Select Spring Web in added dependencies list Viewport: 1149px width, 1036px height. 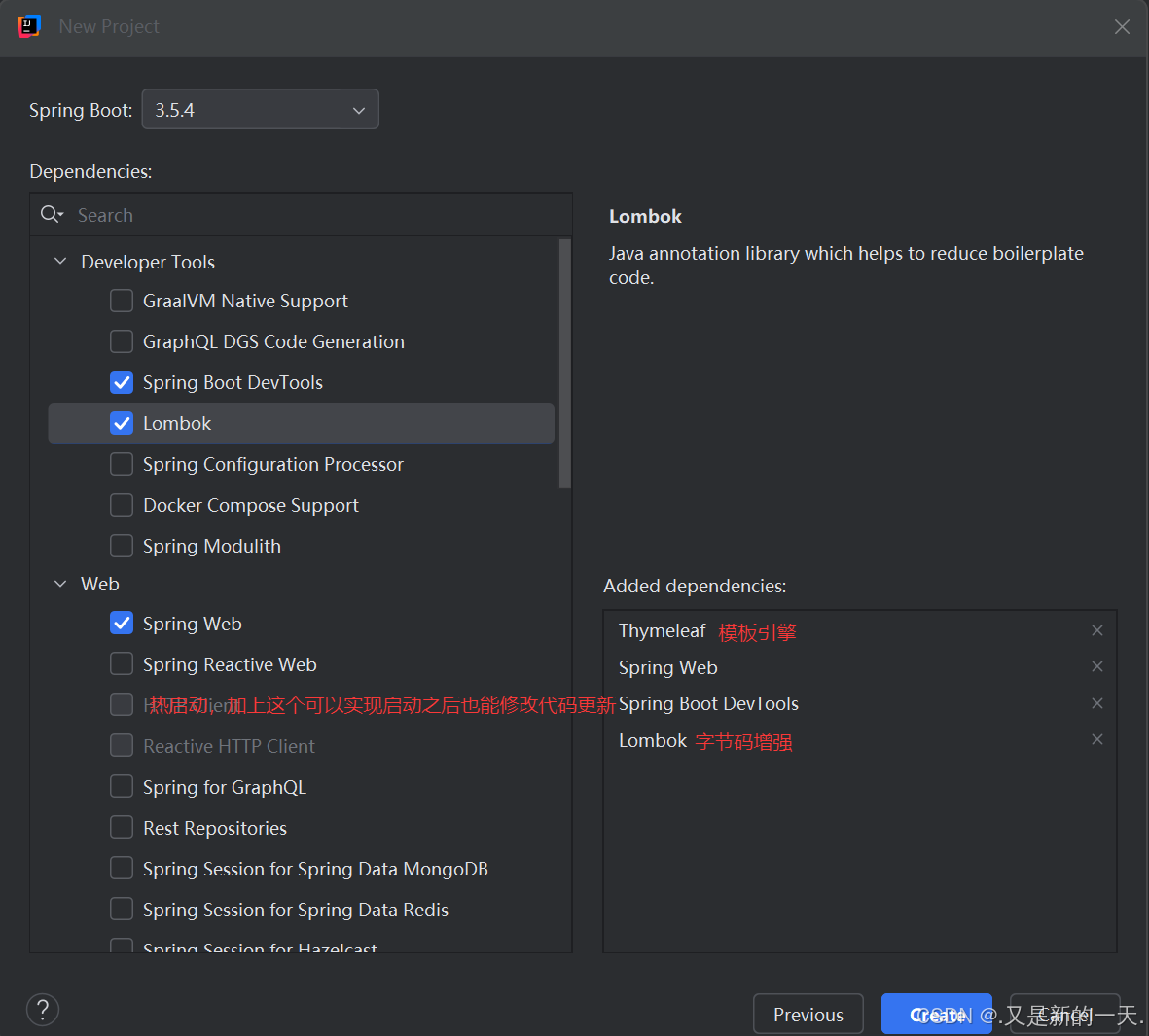[x=668, y=667]
